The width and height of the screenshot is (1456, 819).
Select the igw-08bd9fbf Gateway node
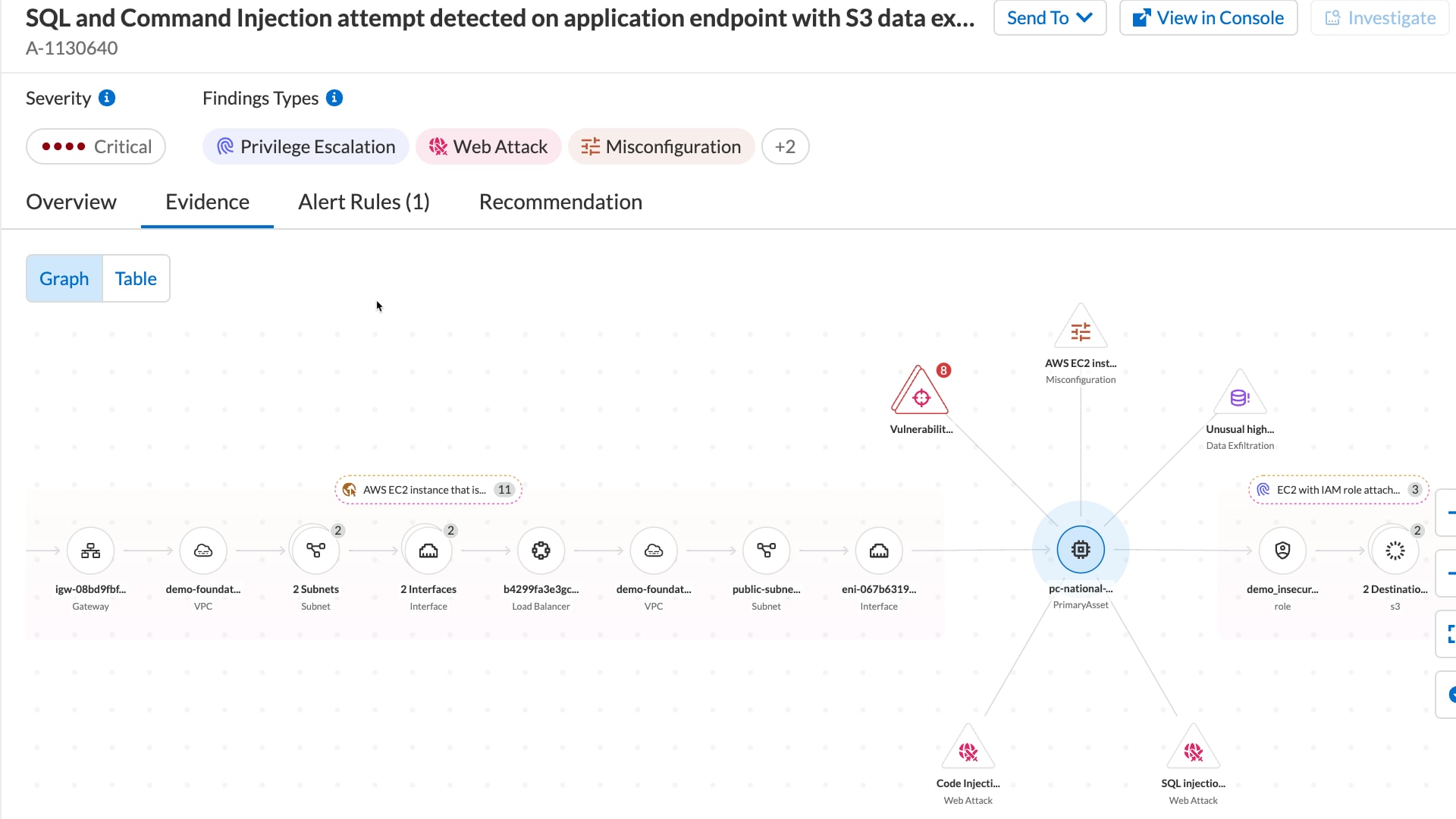[90, 550]
